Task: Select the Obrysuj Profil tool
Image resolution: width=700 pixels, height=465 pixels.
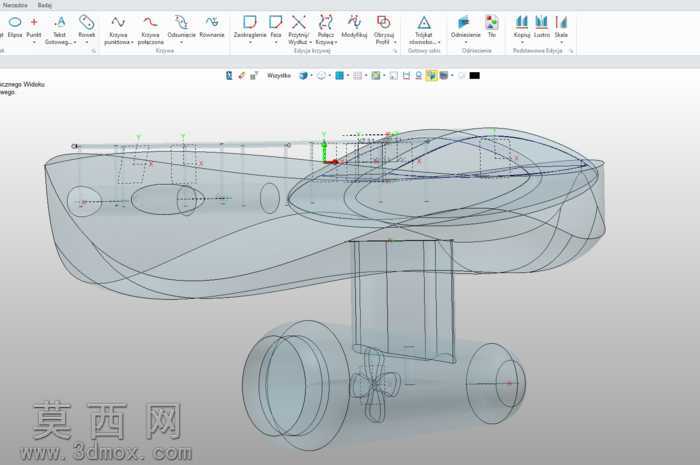Action: click(383, 30)
